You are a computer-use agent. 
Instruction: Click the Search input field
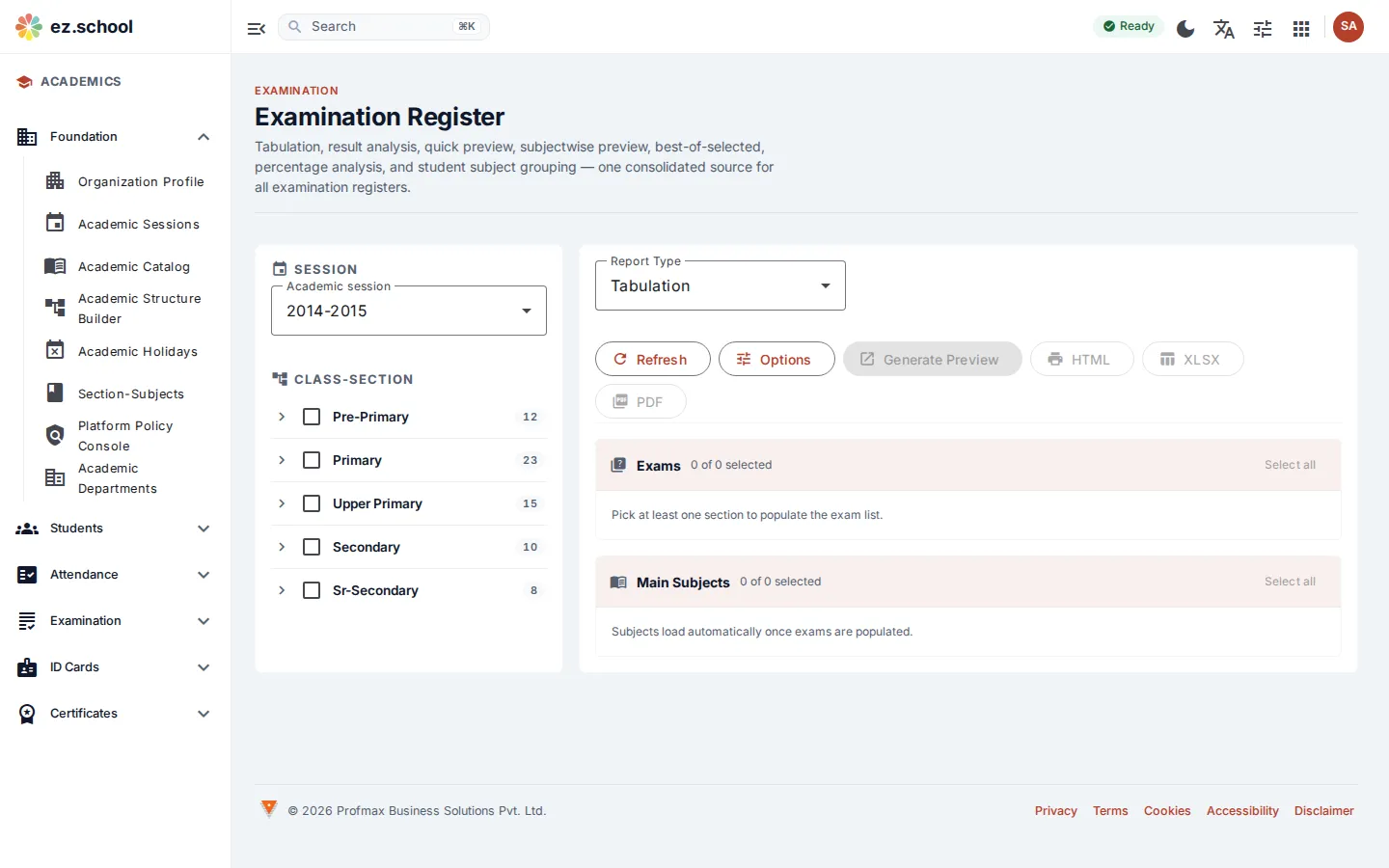(384, 27)
